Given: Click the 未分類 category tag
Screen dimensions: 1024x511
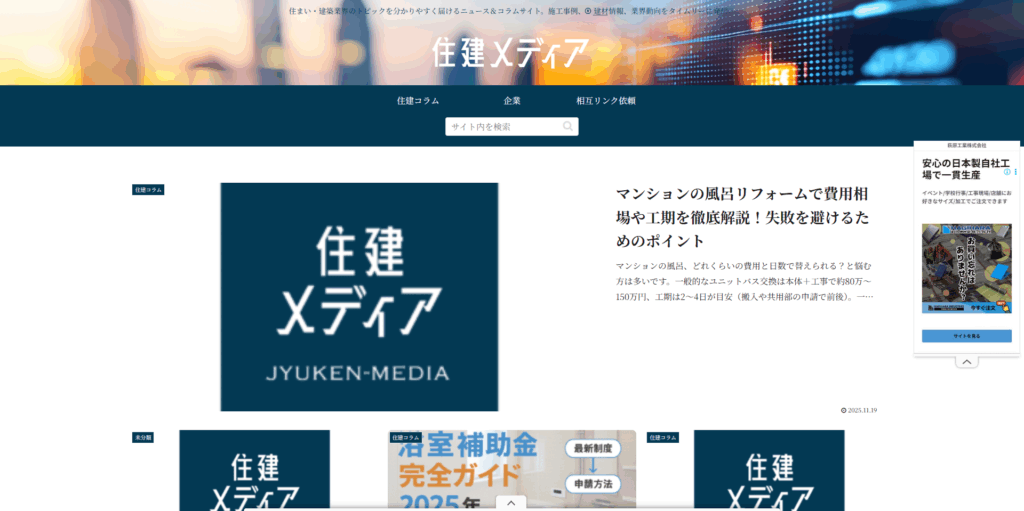Looking at the screenshot, I should 142,437.
